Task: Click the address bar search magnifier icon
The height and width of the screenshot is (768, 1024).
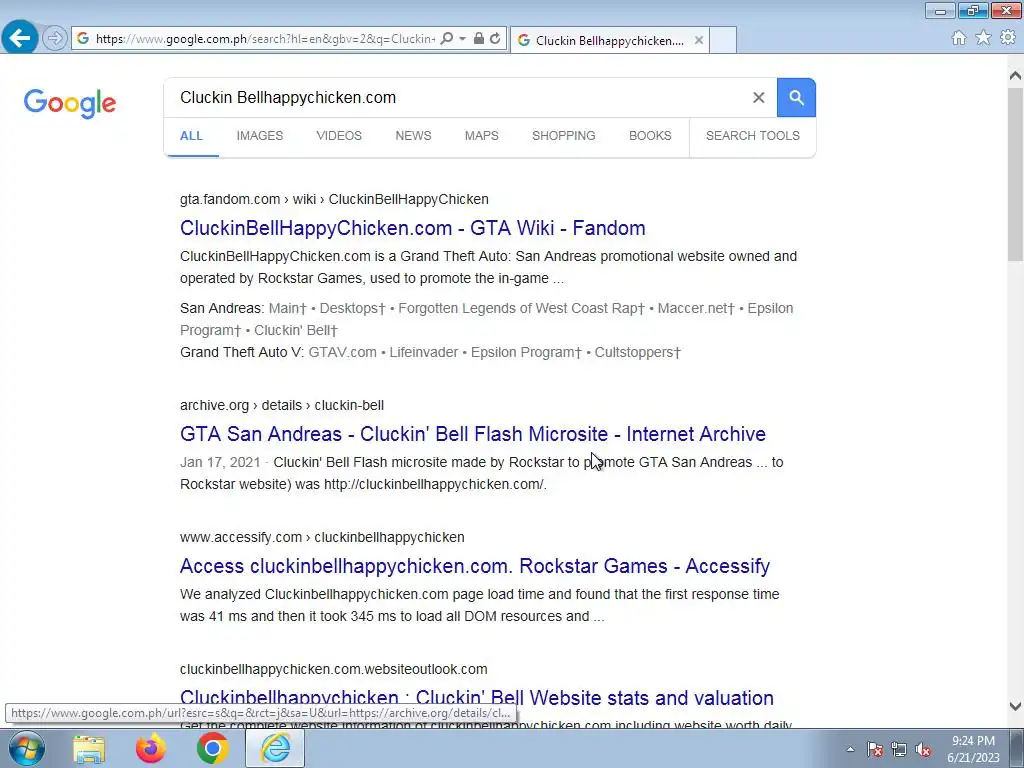Action: coord(447,39)
